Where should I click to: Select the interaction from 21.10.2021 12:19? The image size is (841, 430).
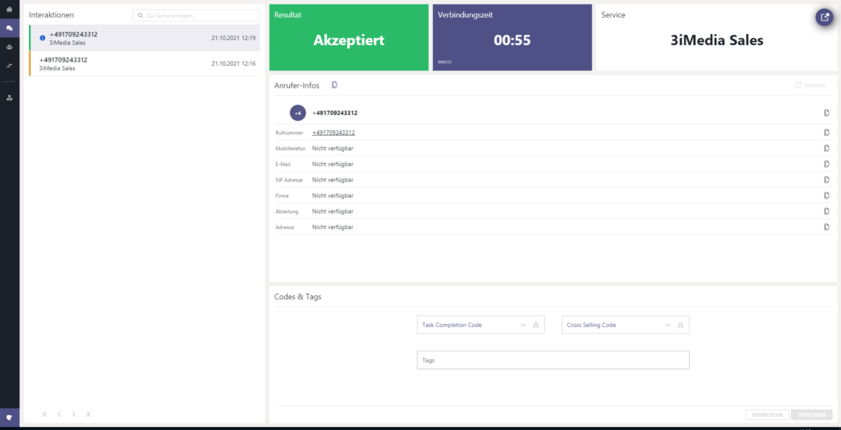pos(147,38)
